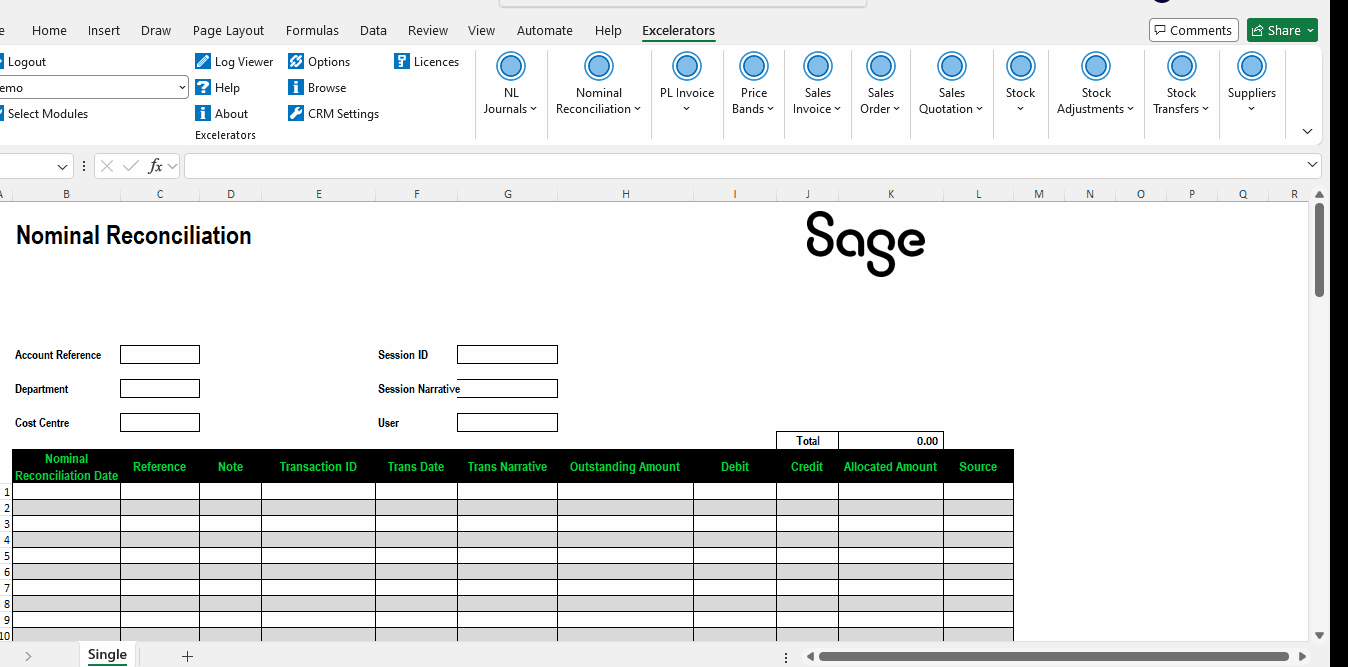
Task: Click the Nominal Reconciliation ribbon icon
Action: click(599, 67)
